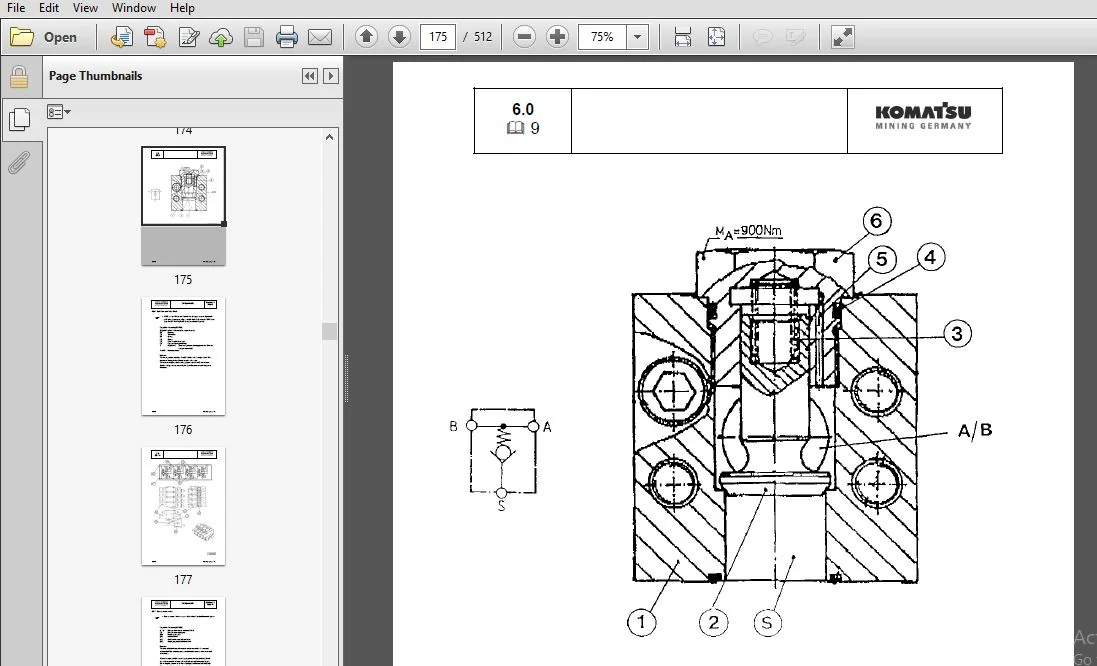Select the page 175 thumbnail
Image resolution: width=1097 pixels, height=666 pixels.
click(183, 206)
